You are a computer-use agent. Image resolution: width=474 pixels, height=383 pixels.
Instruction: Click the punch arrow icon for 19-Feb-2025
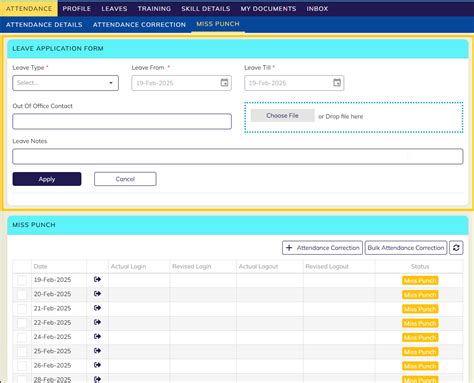(x=97, y=279)
